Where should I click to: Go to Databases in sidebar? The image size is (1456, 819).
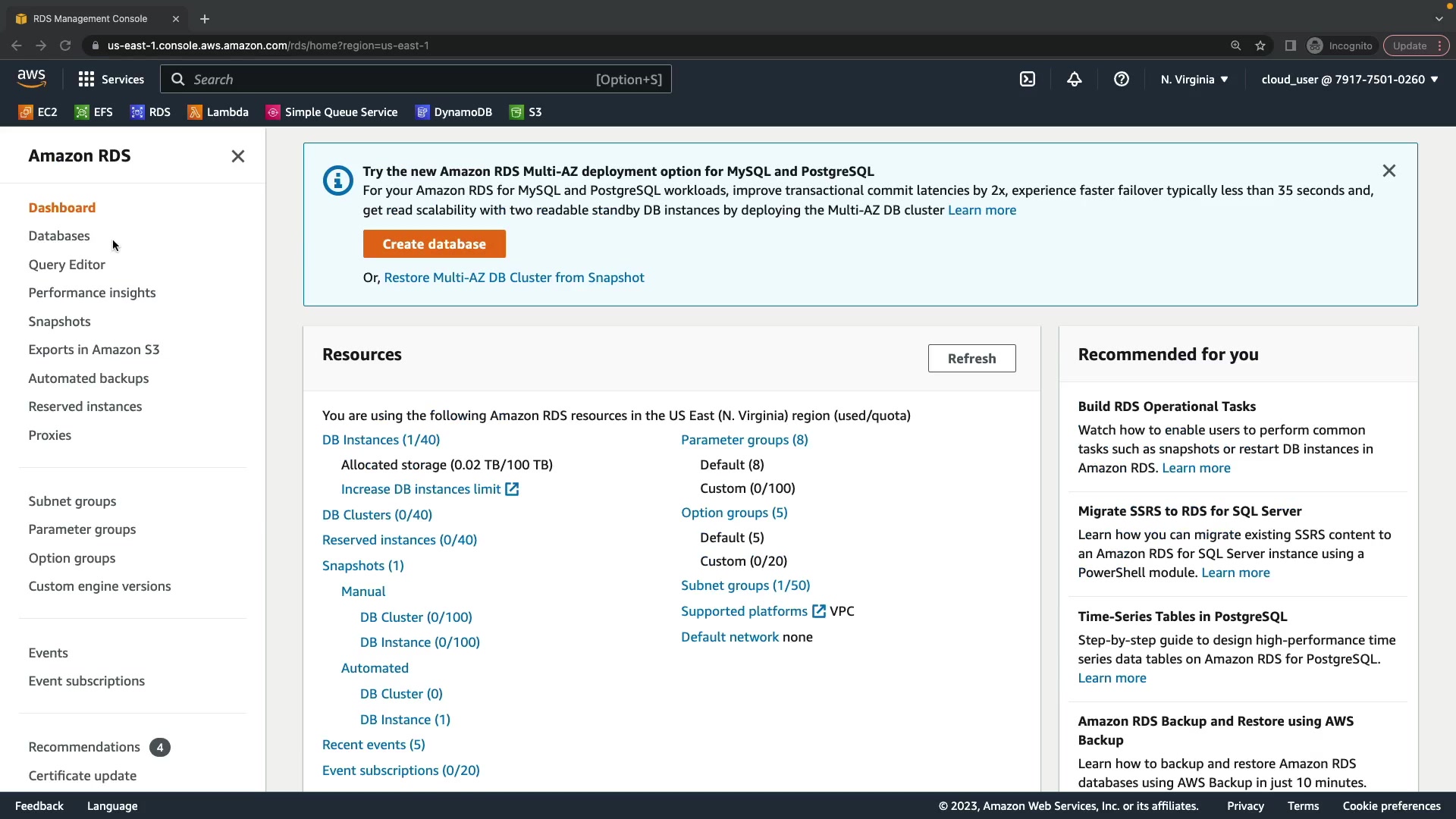pyautogui.click(x=59, y=236)
